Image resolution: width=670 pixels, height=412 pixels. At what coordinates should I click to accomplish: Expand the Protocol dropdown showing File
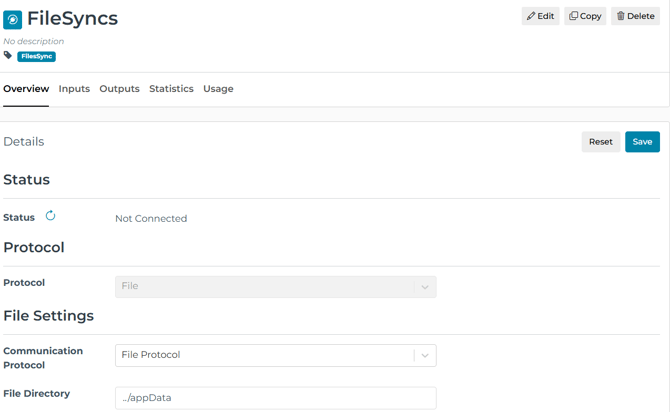pyautogui.click(x=276, y=287)
